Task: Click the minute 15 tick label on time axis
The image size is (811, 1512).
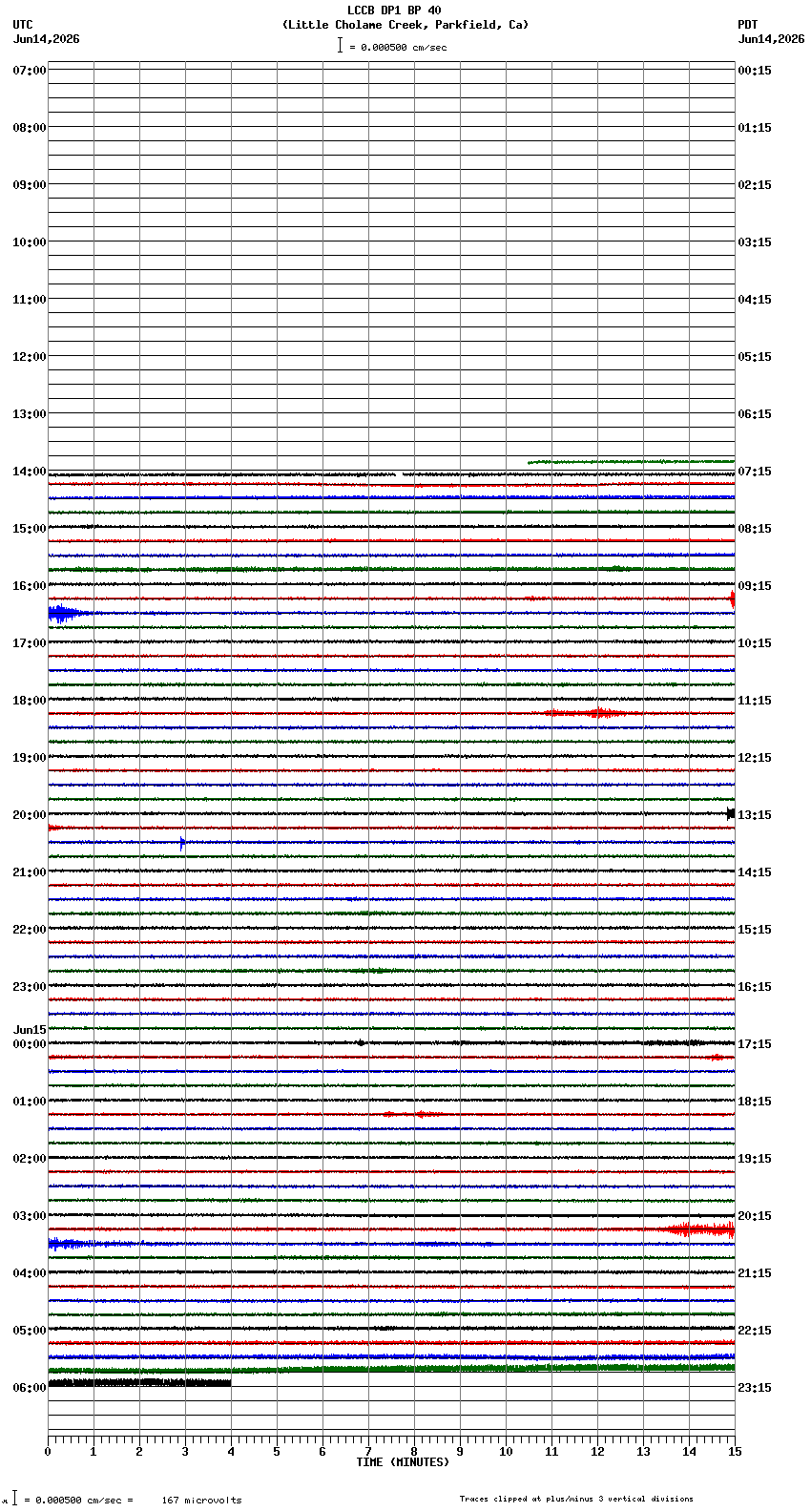Action: point(734,1452)
